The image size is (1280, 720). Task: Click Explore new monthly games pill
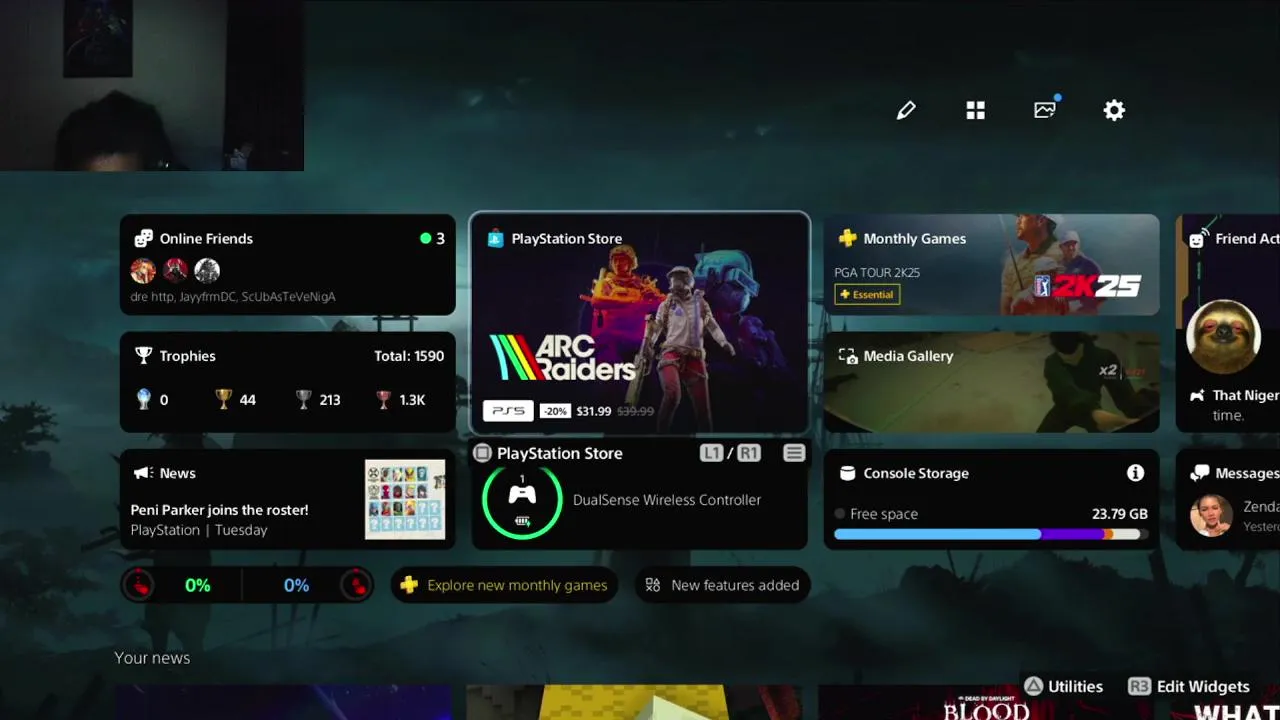[504, 585]
